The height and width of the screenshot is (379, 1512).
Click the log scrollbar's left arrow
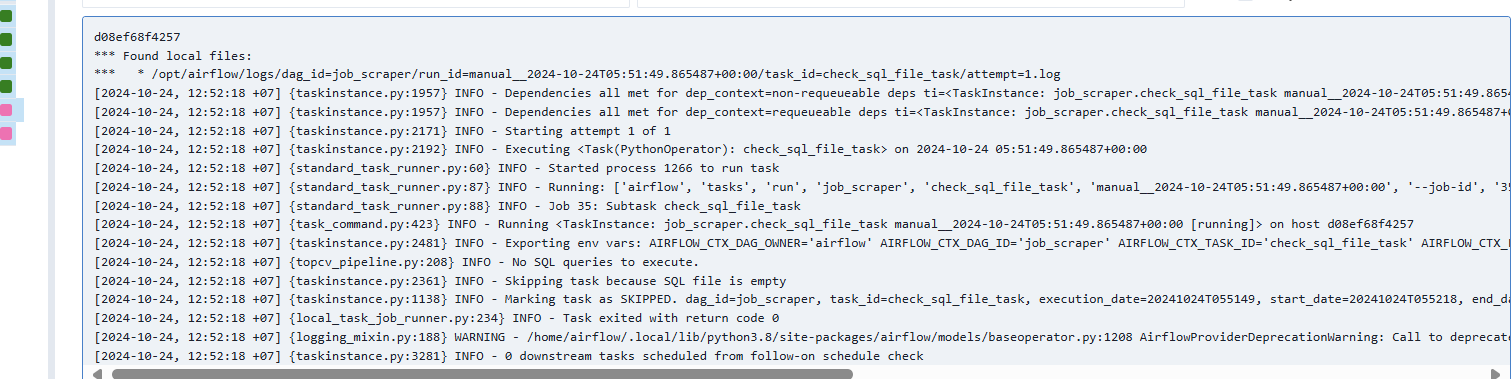coord(97,374)
